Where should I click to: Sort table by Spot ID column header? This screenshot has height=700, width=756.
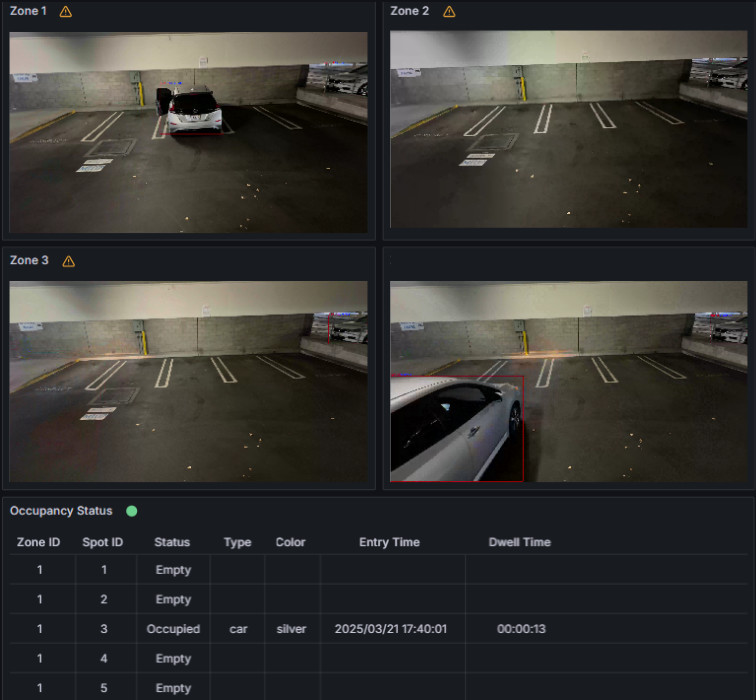pyautogui.click(x=103, y=542)
